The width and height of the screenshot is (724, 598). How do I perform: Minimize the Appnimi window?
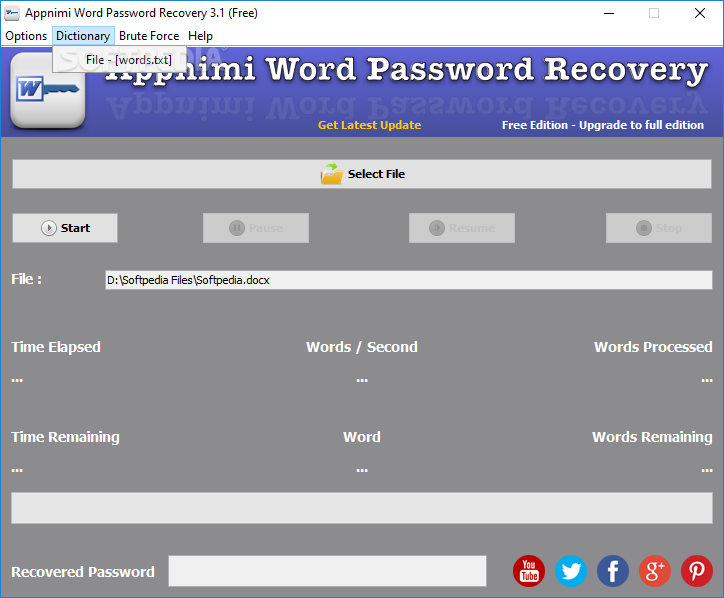point(609,13)
